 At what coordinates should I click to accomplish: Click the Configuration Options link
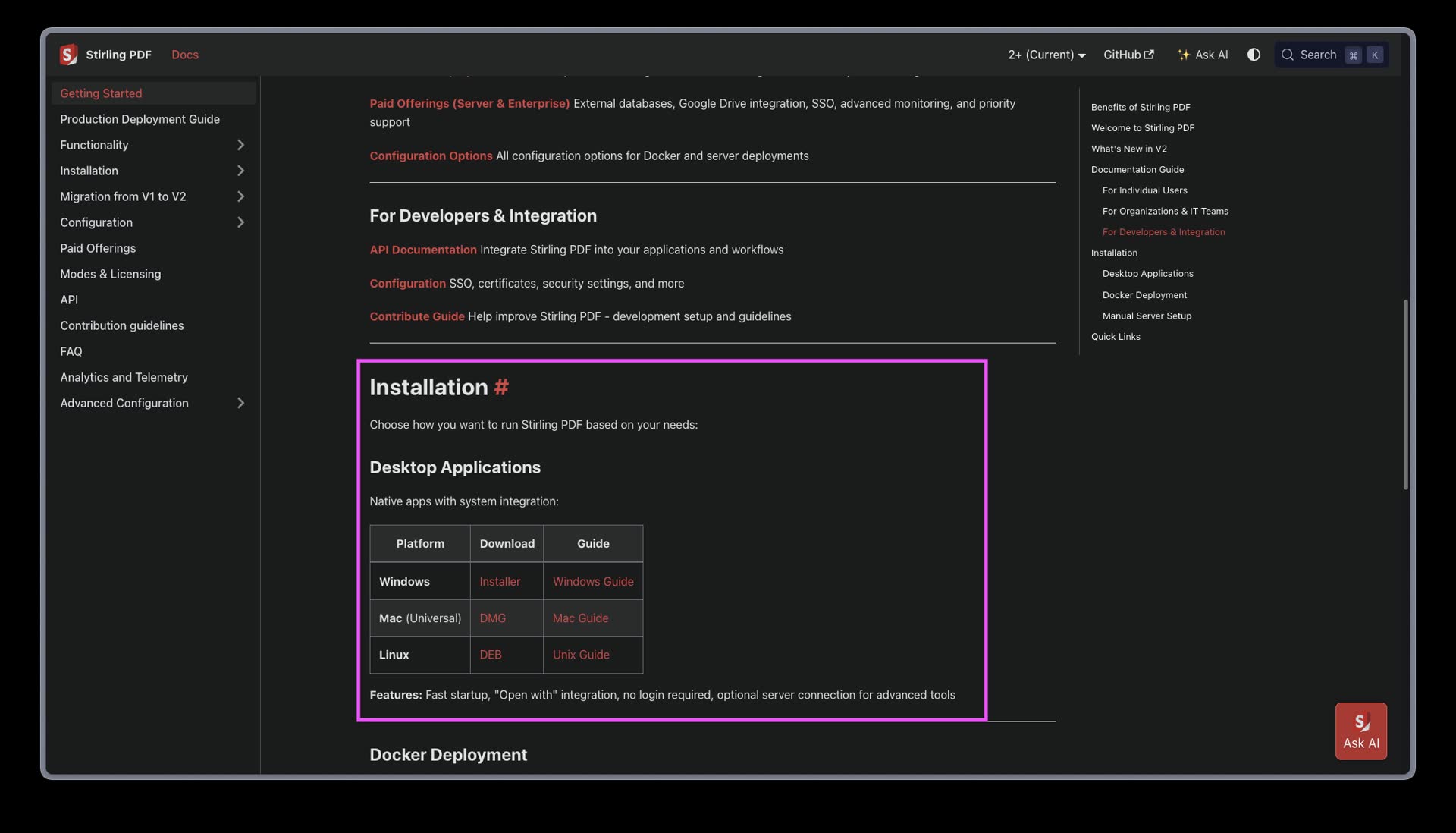point(431,156)
